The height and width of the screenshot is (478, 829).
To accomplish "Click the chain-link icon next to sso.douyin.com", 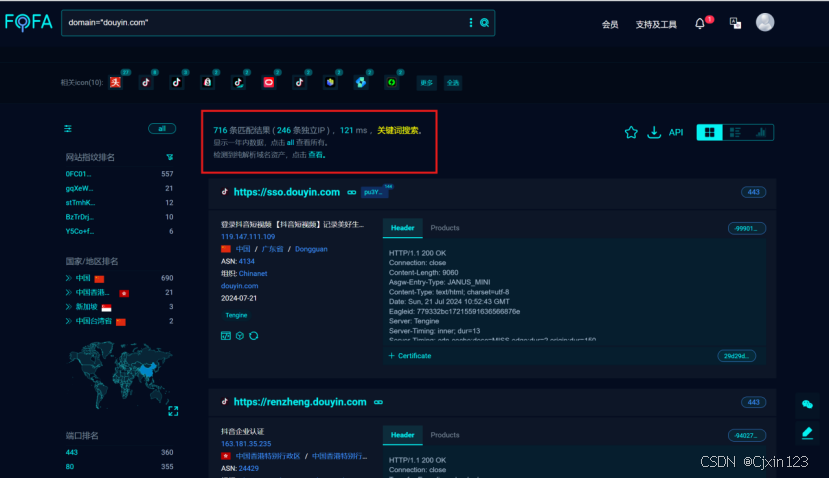I will pos(352,192).
